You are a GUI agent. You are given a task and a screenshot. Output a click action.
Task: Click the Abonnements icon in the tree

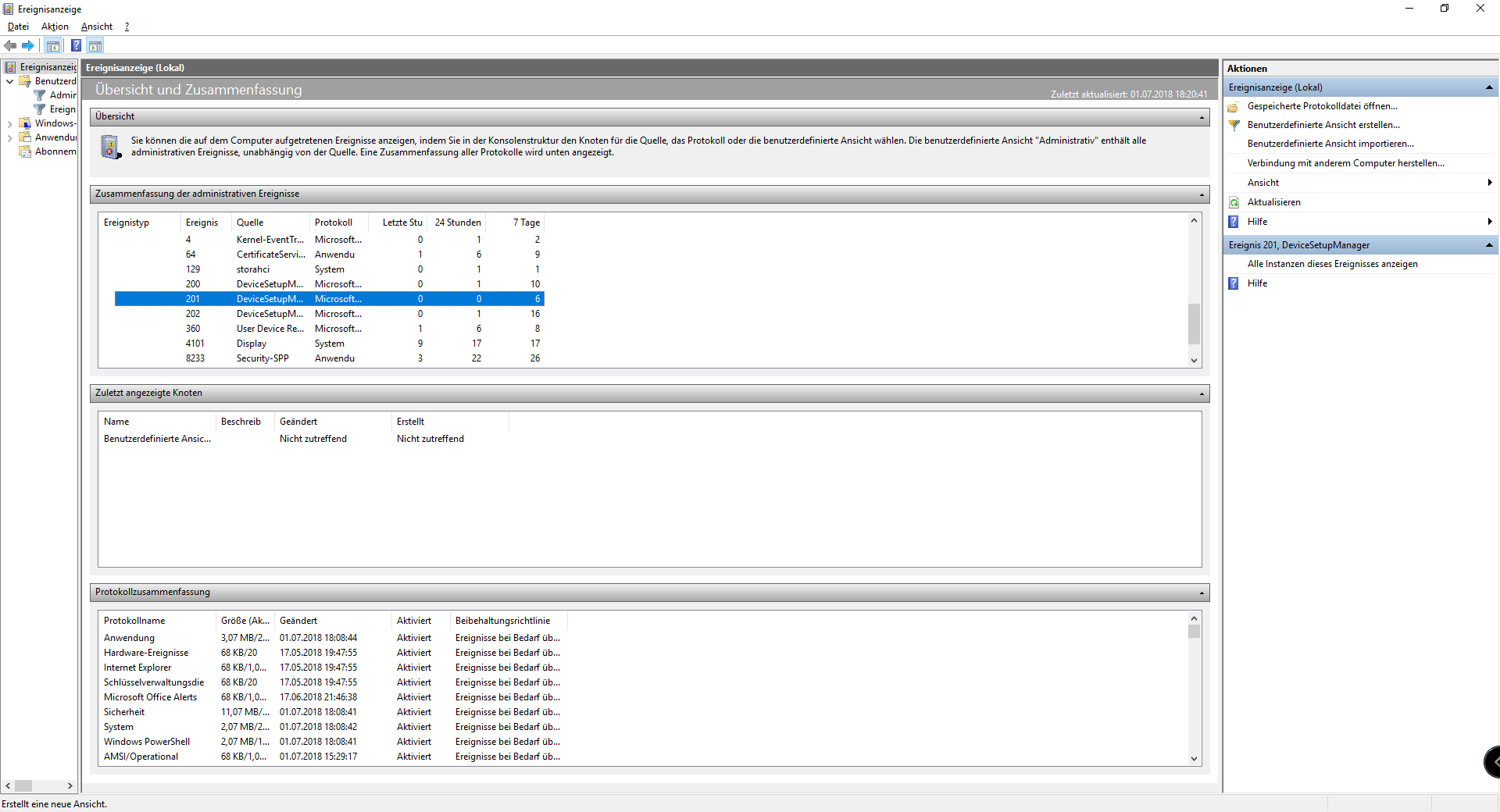[25, 151]
